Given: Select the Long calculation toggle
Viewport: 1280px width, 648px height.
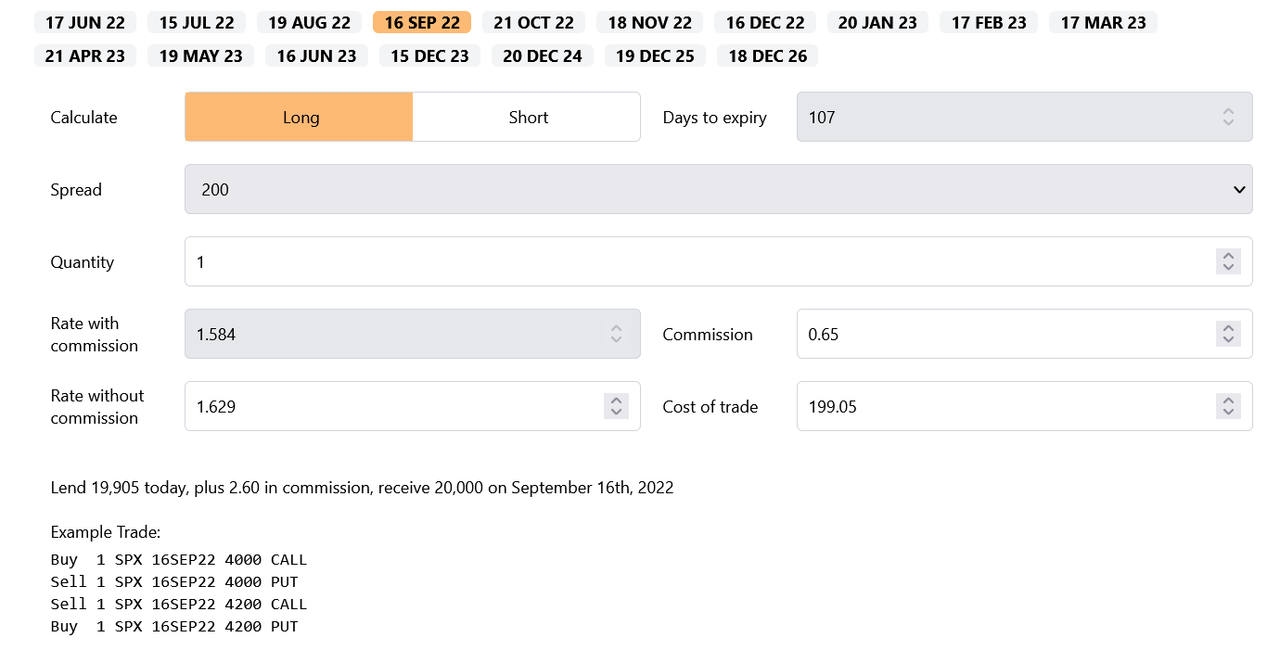Looking at the screenshot, I should tap(299, 117).
